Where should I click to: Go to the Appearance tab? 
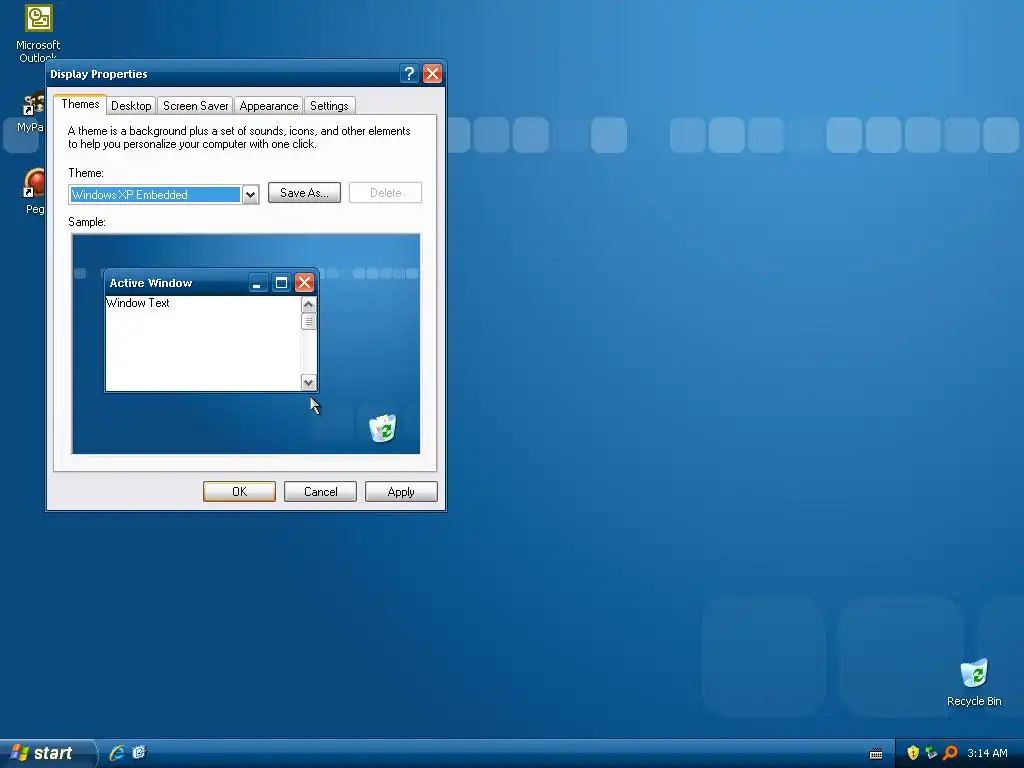pos(268,106)
